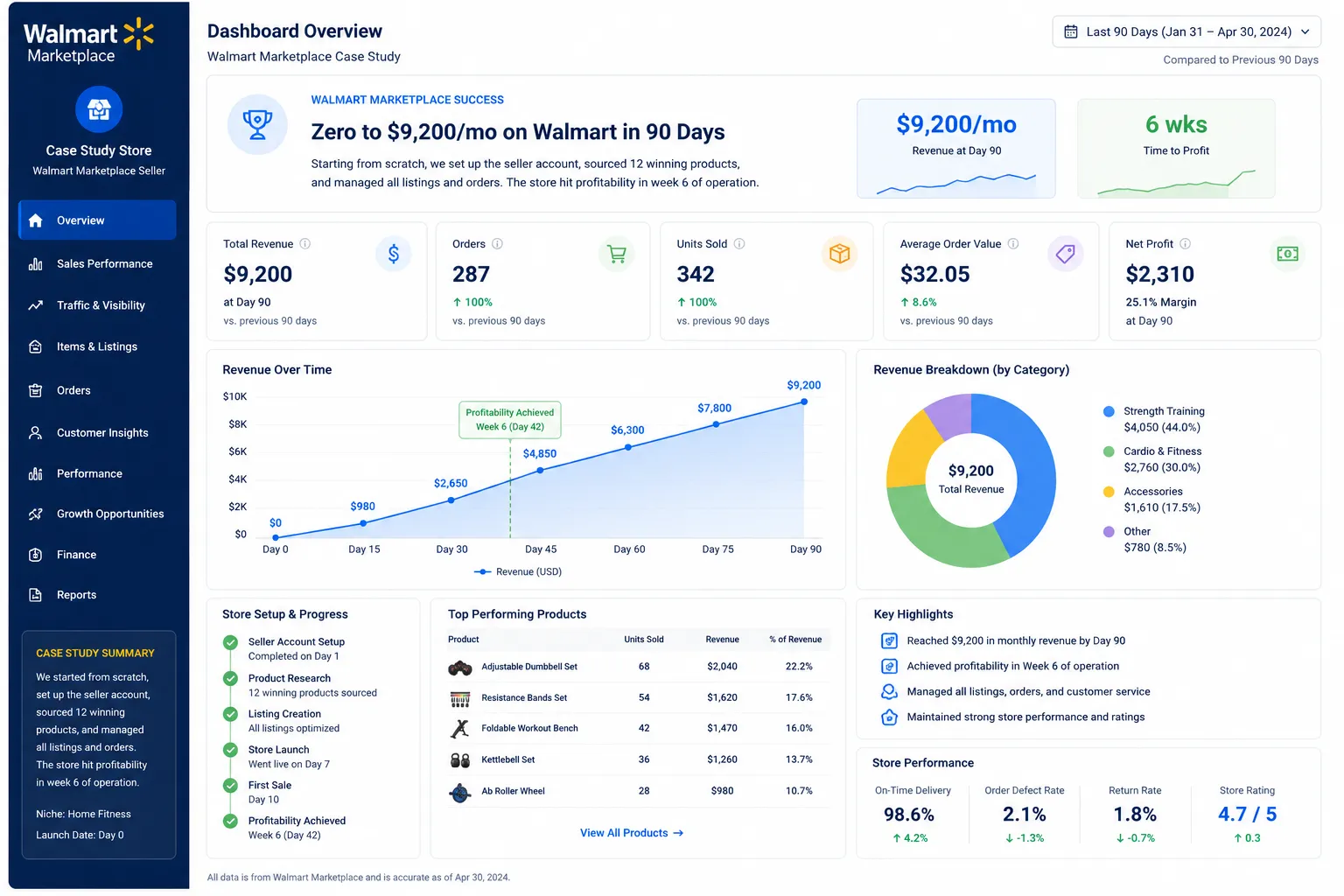
Task: Click the dollar sign icon on Total Revenue card
Action: tap(394, 254)
